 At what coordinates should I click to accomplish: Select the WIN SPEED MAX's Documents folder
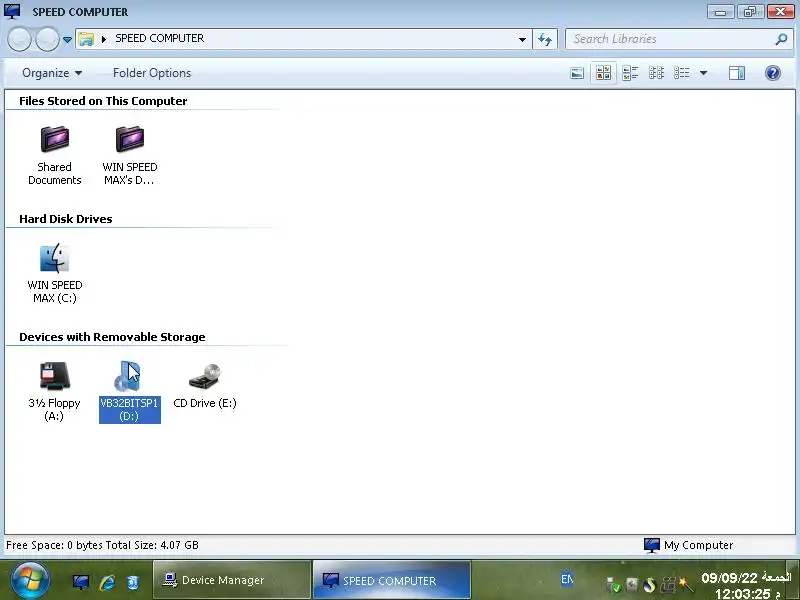click(130, 155)
